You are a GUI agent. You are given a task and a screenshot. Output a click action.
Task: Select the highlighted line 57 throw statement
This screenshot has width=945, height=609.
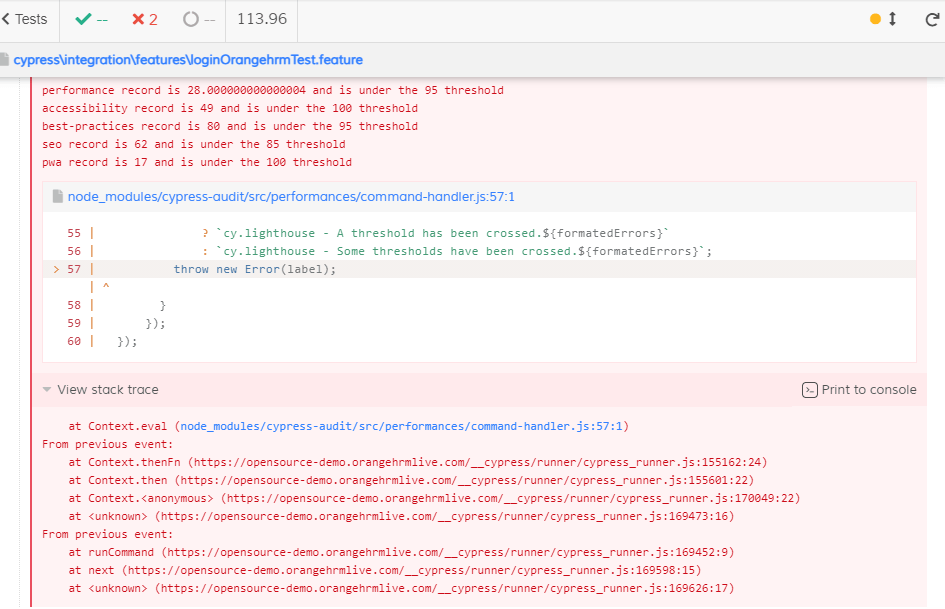pyautogui.click(x=255, y=269)
